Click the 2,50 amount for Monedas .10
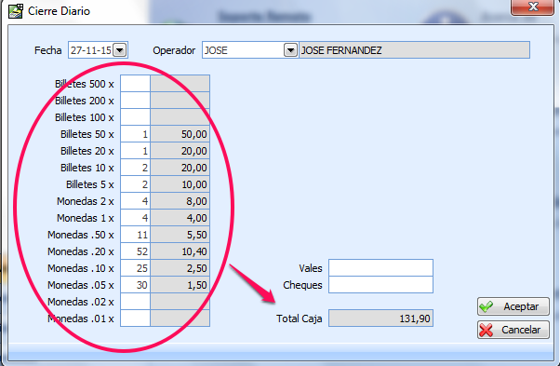 (x=180, y=268)
